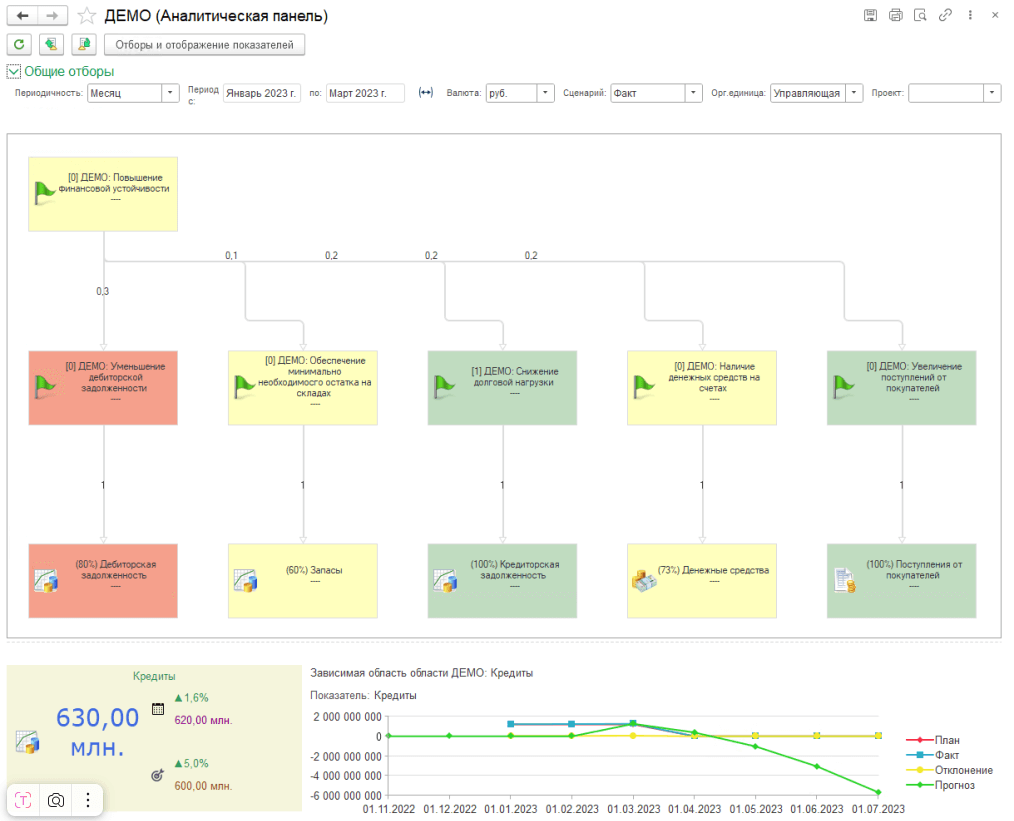Open the three-dot more menu in title bar
The height and width of the screenshot is (821, 1014).
(970, 16)
